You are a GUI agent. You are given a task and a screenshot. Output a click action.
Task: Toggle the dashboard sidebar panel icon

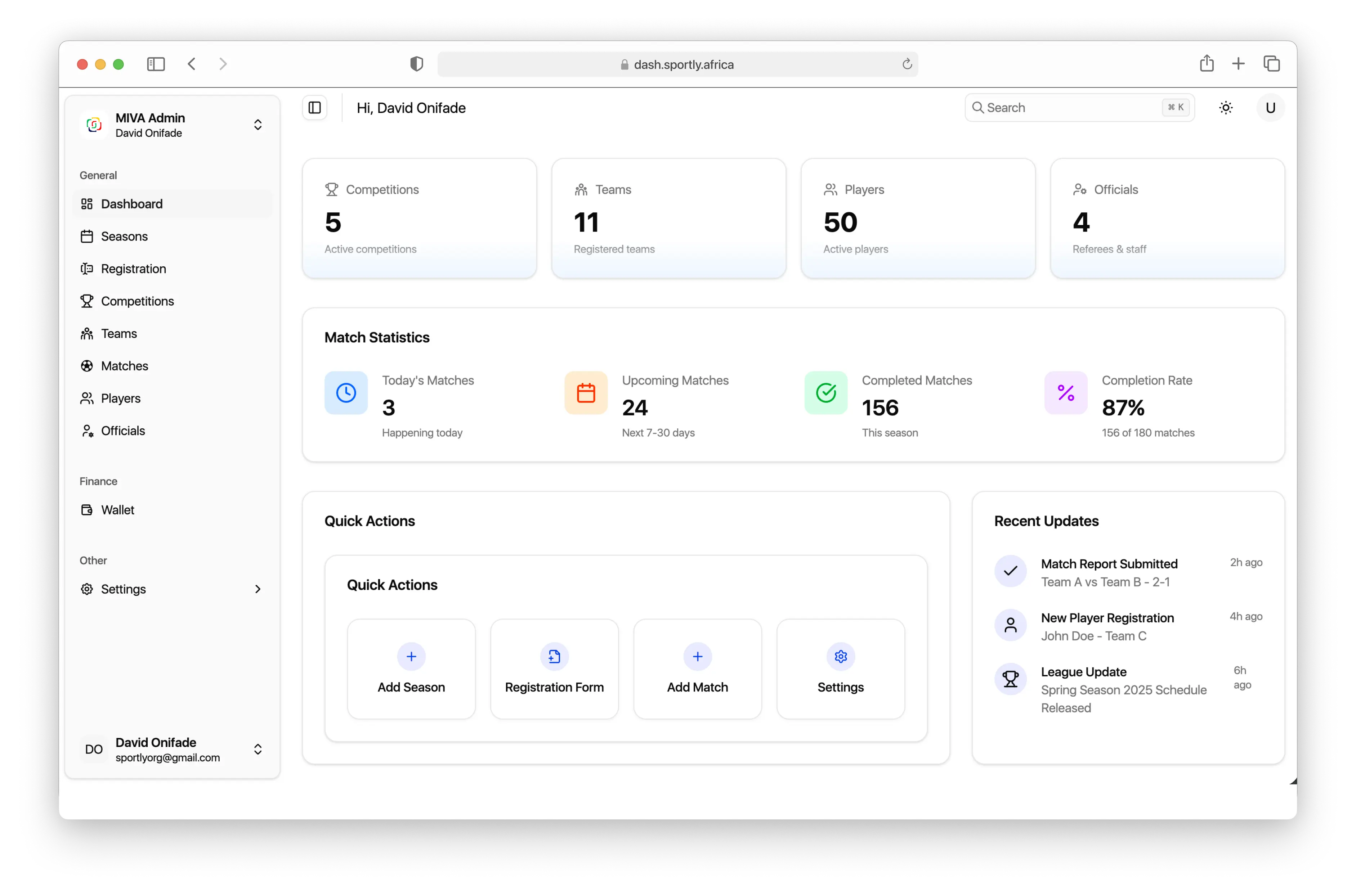coord(314,107)
